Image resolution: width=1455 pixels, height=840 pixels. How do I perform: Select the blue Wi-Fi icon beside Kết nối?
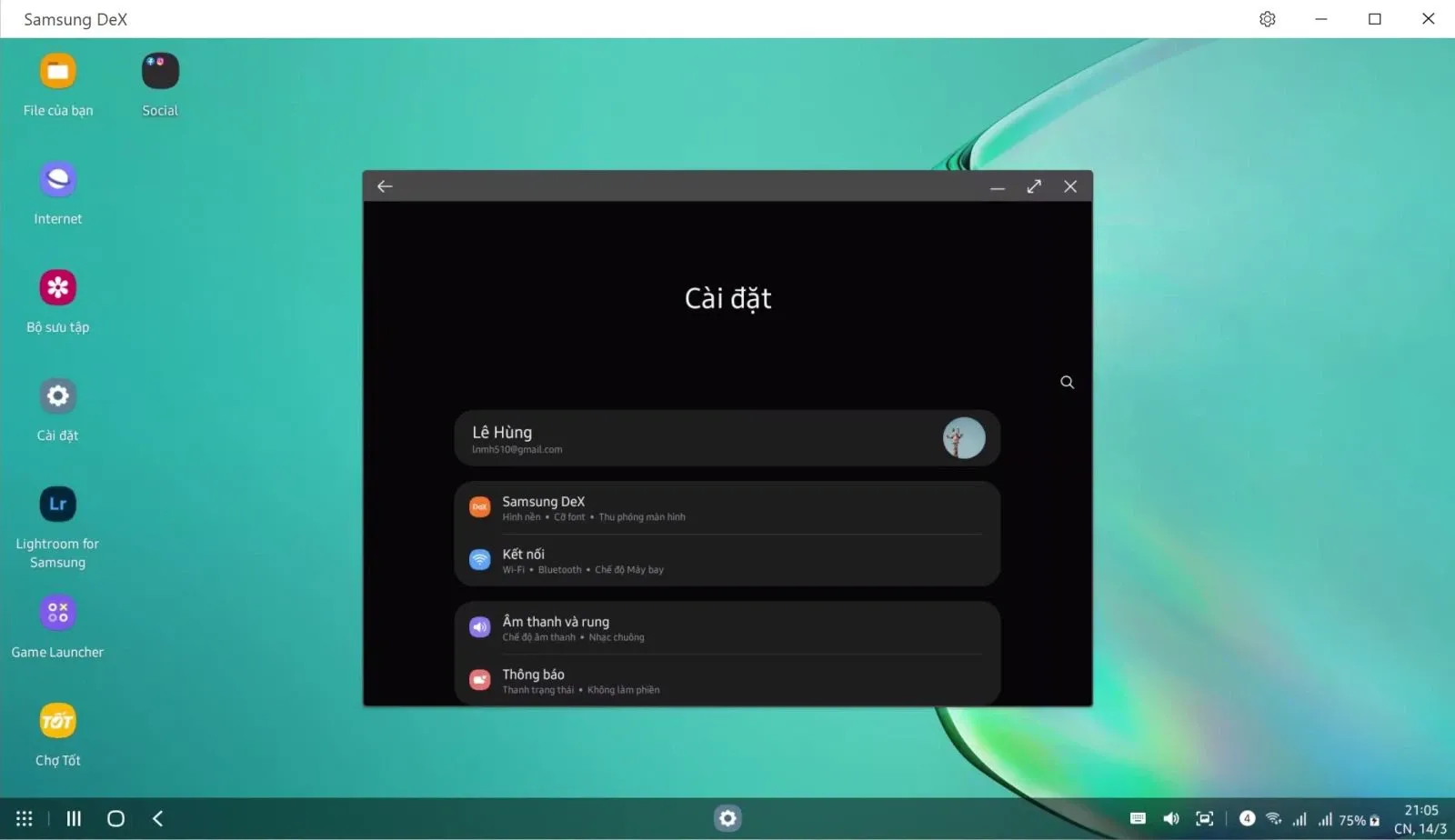click(x=479, y=560)
